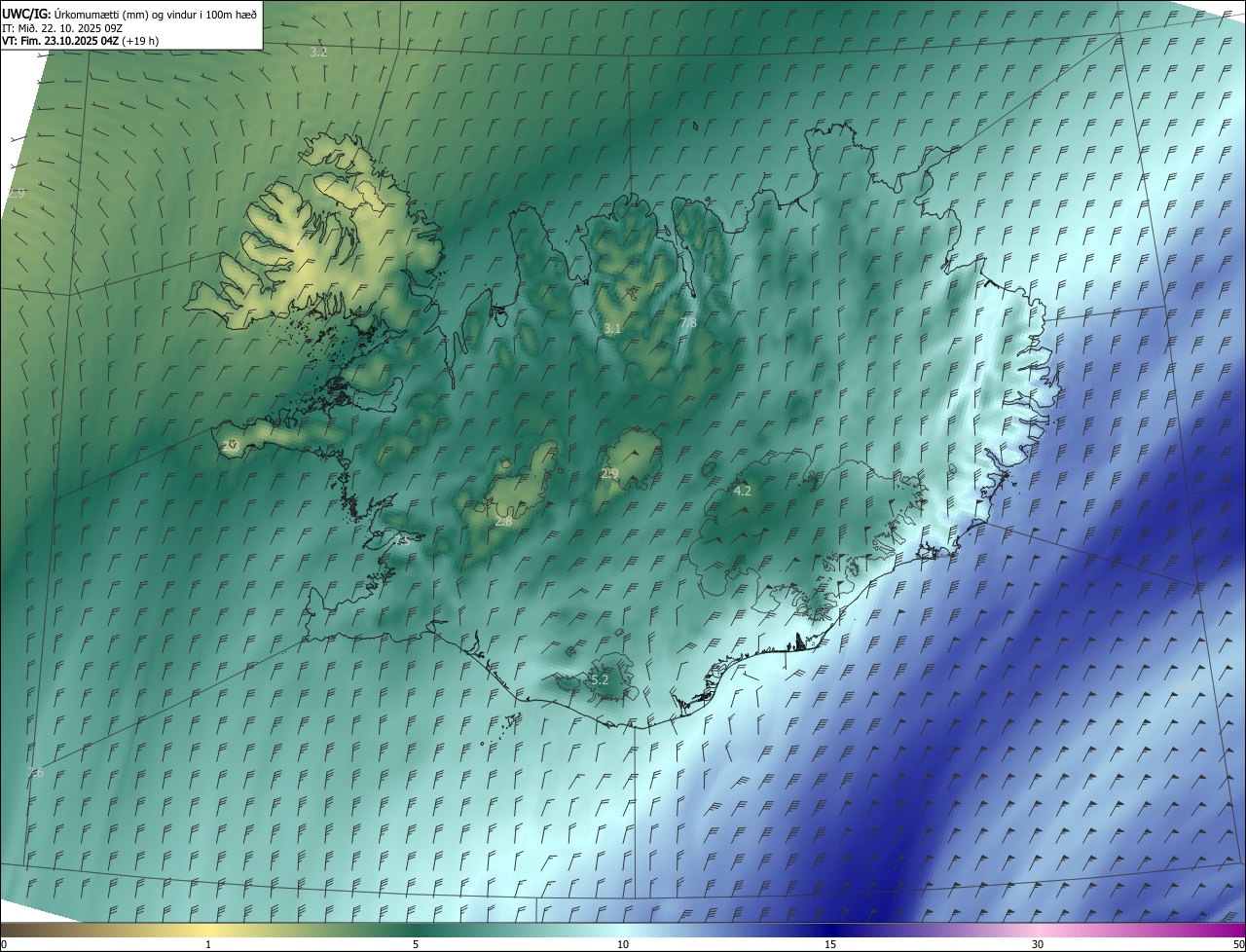Click the colorbar tick label 50
This screenshot has height=952, width=1246.
click(x=1238, y=944)
